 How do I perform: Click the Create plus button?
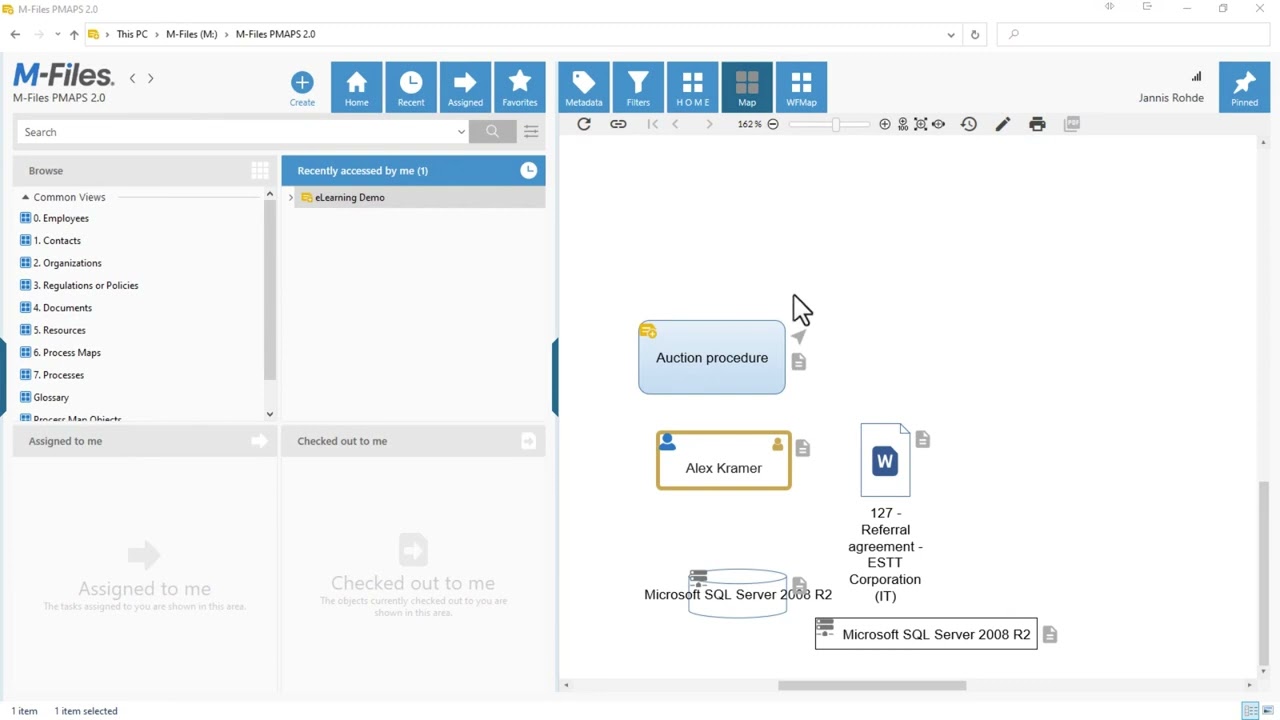(x=302, y=88)
